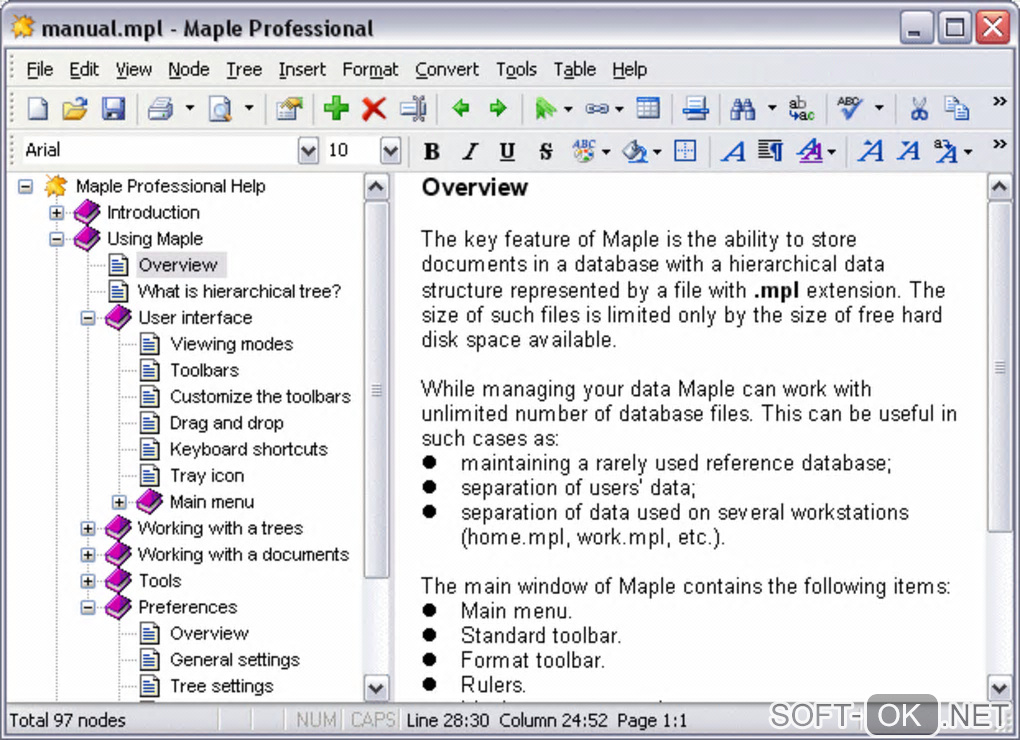1020x740 pixels.
Task: Click the paint bucket fill color icon
Action: click(x=635, y=151)
